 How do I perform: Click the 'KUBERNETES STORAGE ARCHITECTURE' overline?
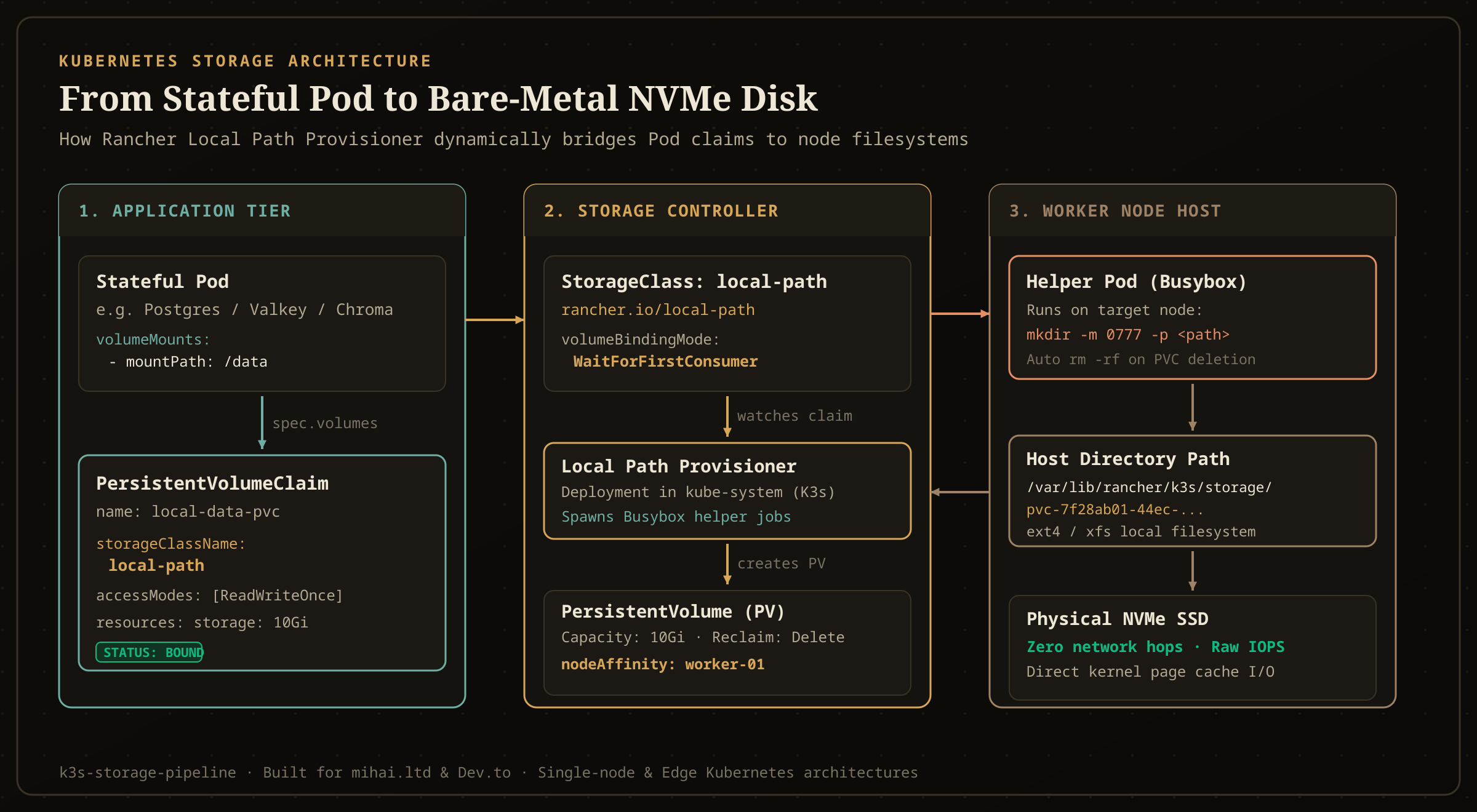tap(246, 61)
